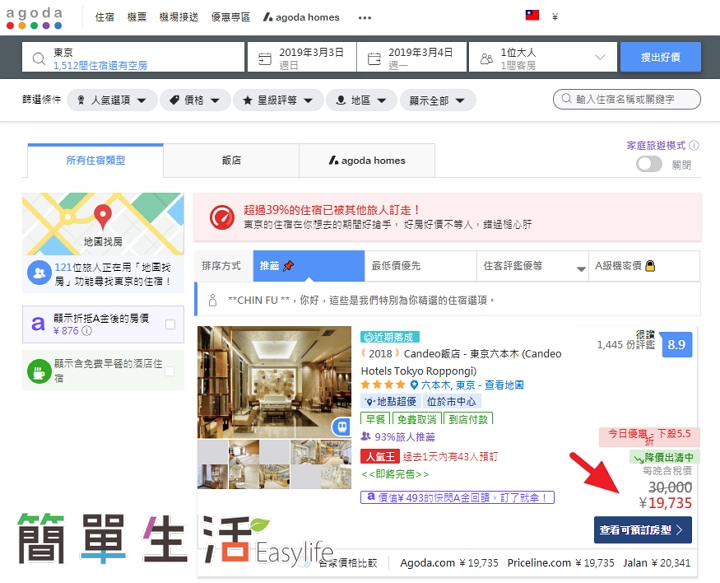Click the ¥493 快閃A金回饋 banner
Viewport: 720px width, 583px height.
tap(457, 497)
